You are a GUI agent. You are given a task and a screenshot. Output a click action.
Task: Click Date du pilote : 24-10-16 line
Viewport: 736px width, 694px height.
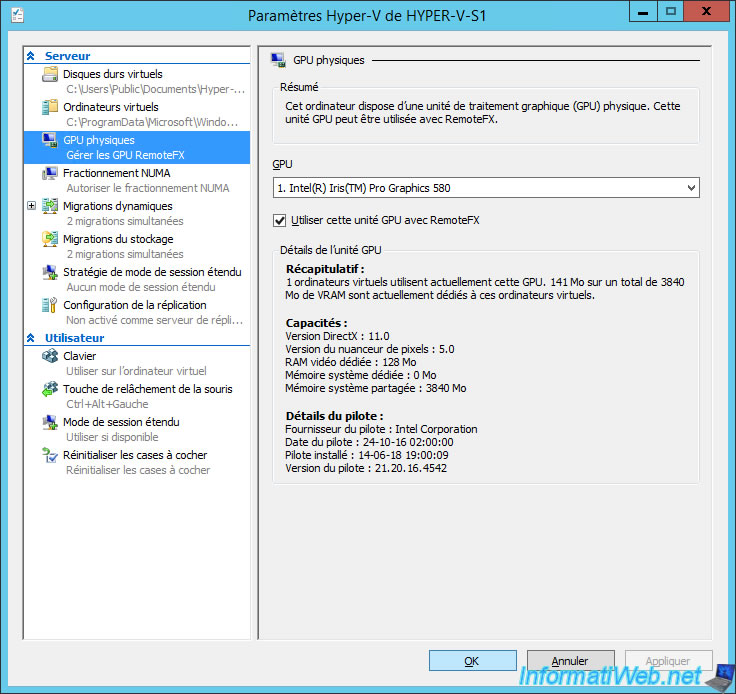pos(369,442)
